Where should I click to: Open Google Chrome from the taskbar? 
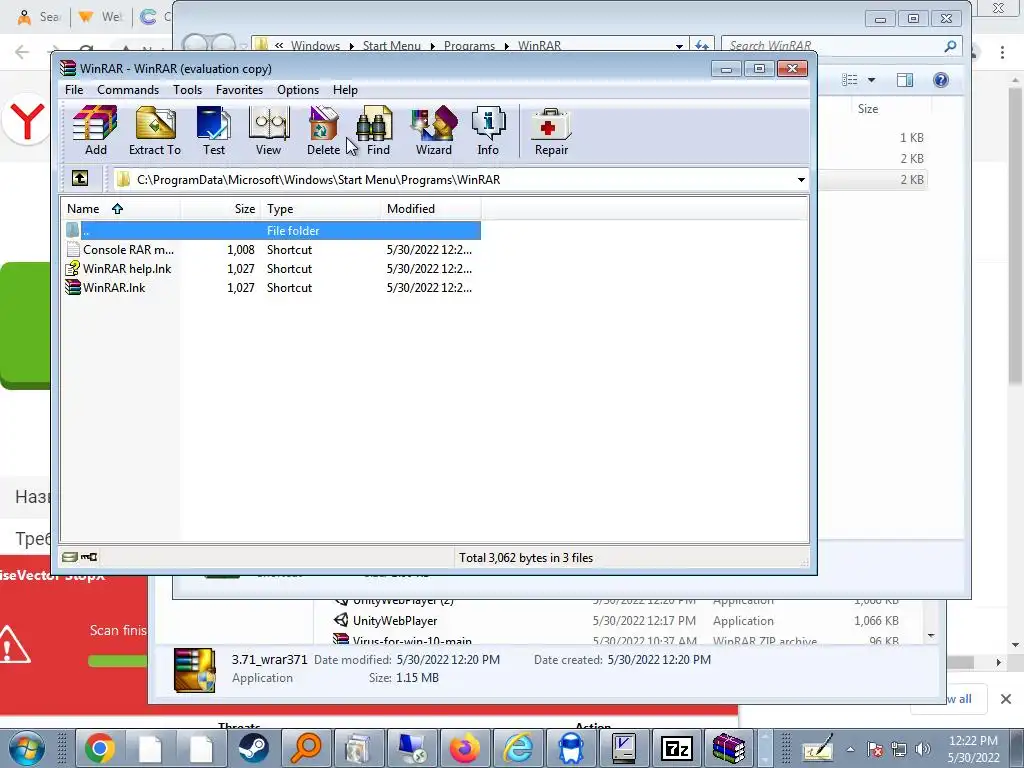tap(99, 748)
